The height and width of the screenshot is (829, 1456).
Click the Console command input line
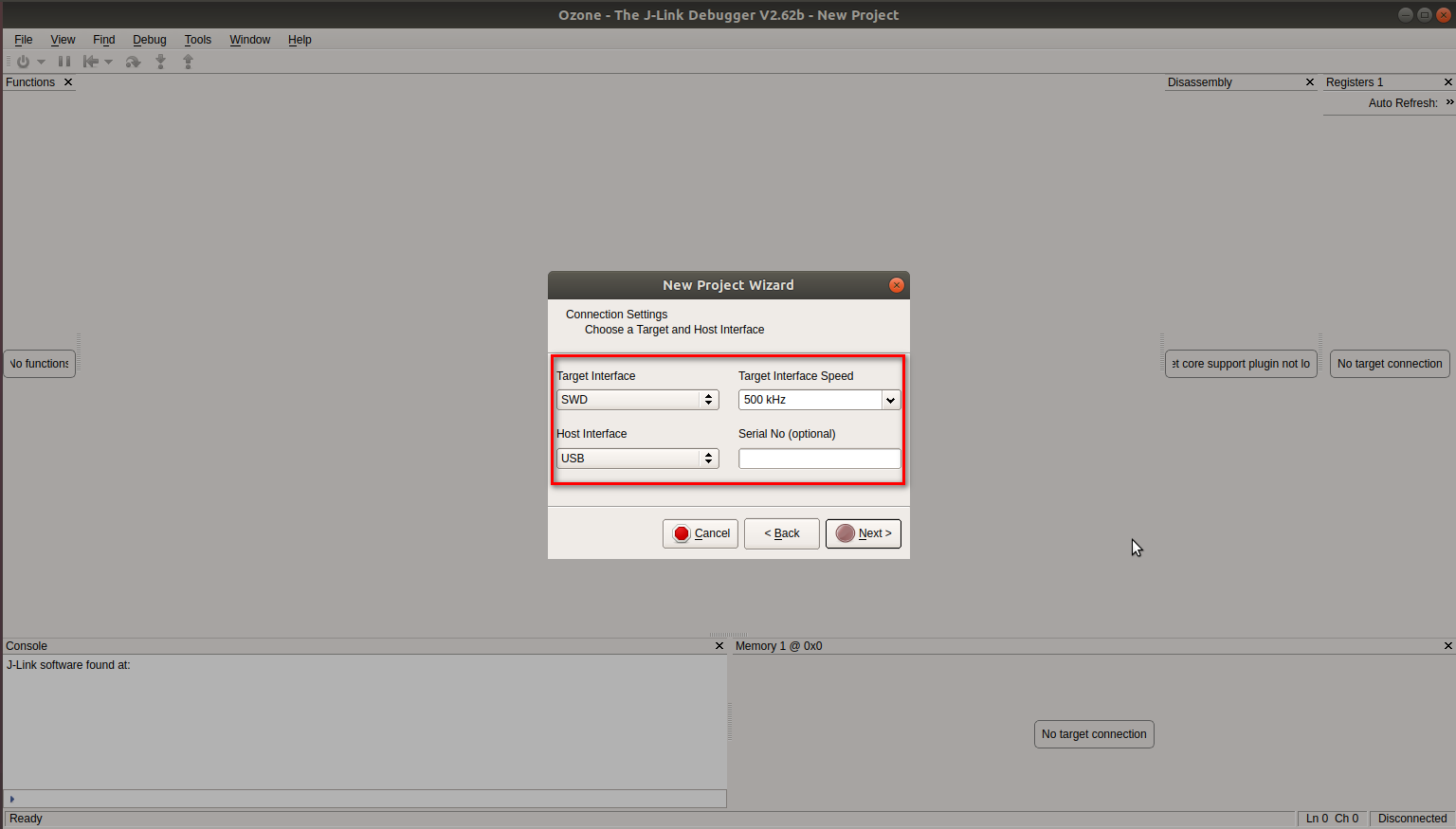coord(366,799)
